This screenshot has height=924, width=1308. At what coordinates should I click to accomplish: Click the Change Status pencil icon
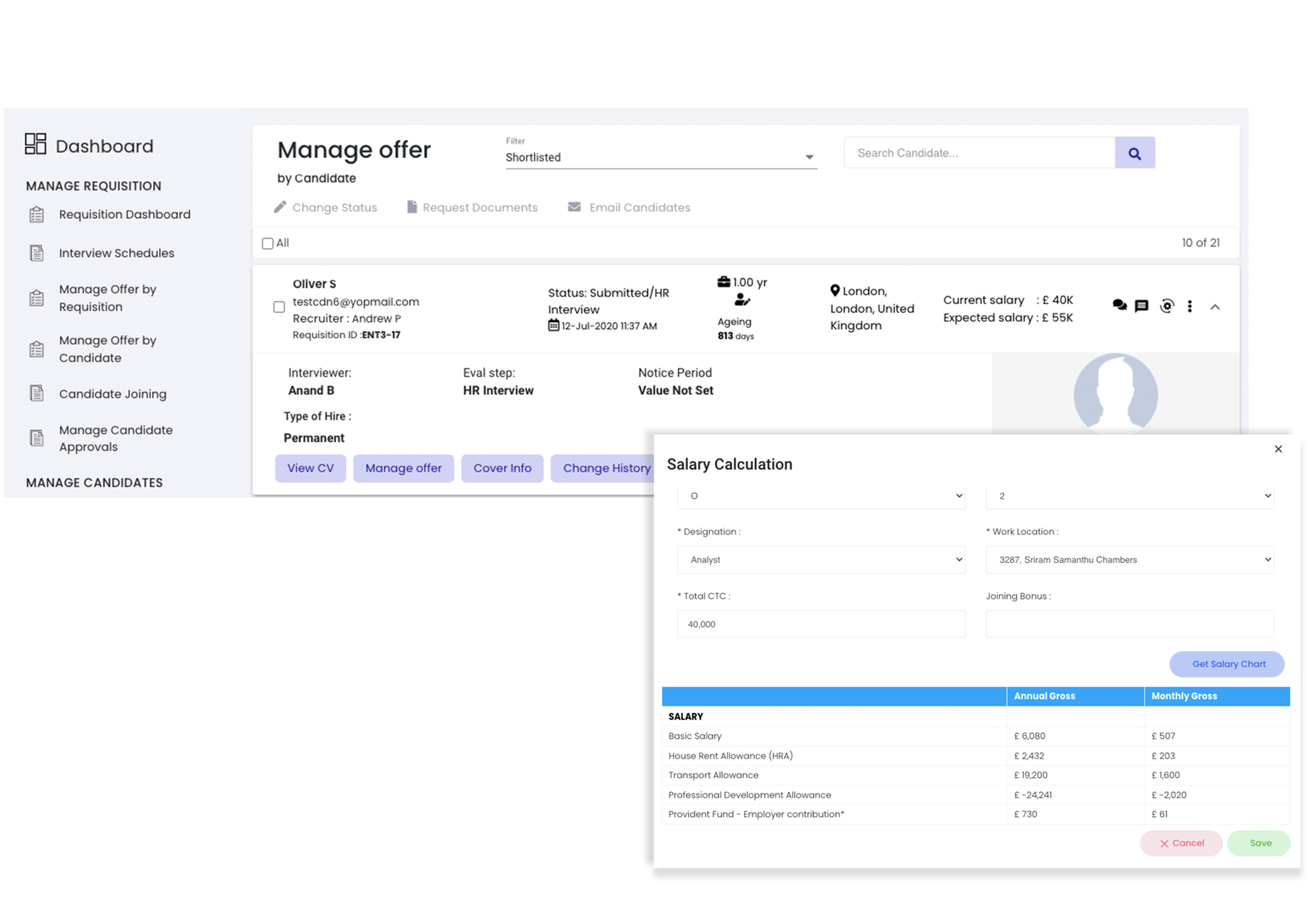[x=280, y=207]
